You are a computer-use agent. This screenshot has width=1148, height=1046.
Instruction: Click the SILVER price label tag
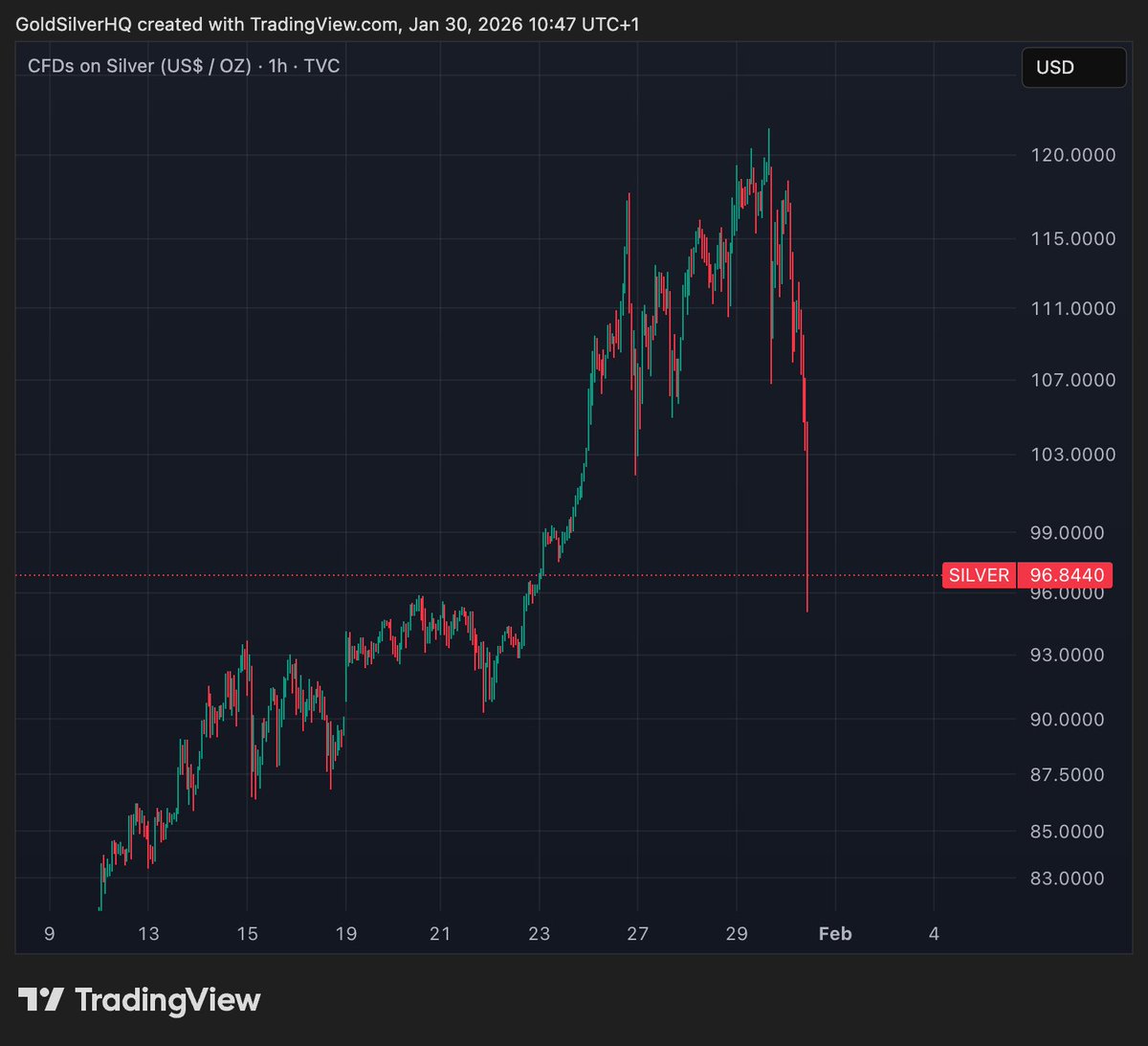979,575
